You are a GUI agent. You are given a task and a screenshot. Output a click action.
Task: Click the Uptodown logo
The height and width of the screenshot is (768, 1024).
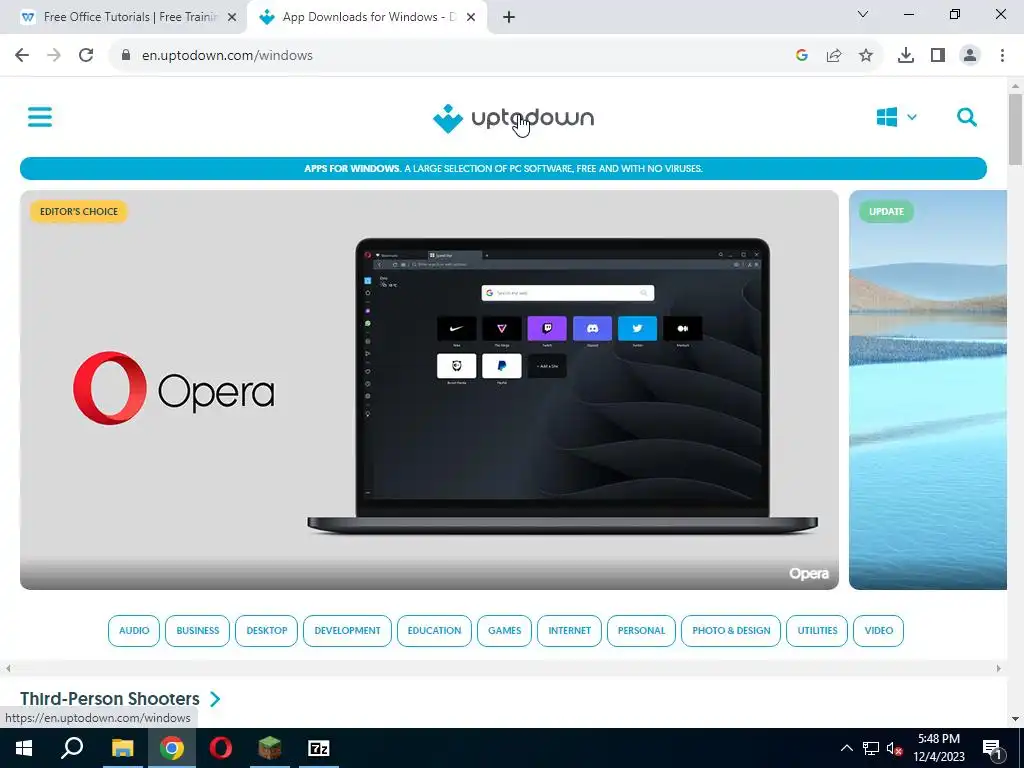[513, 118]
